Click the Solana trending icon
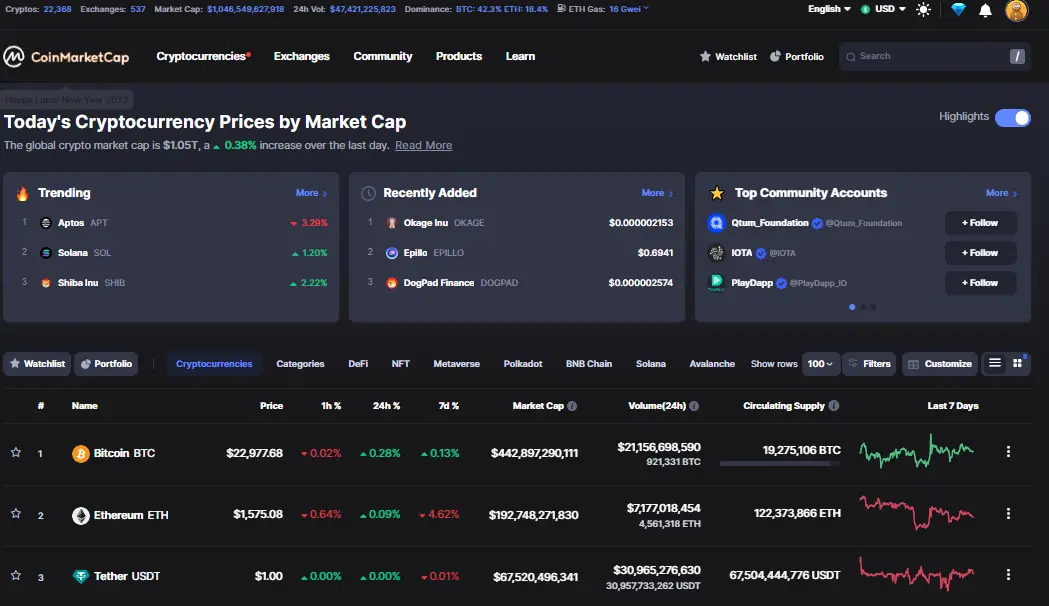Screen dimensions: 1049x606 tap(45, 253)
